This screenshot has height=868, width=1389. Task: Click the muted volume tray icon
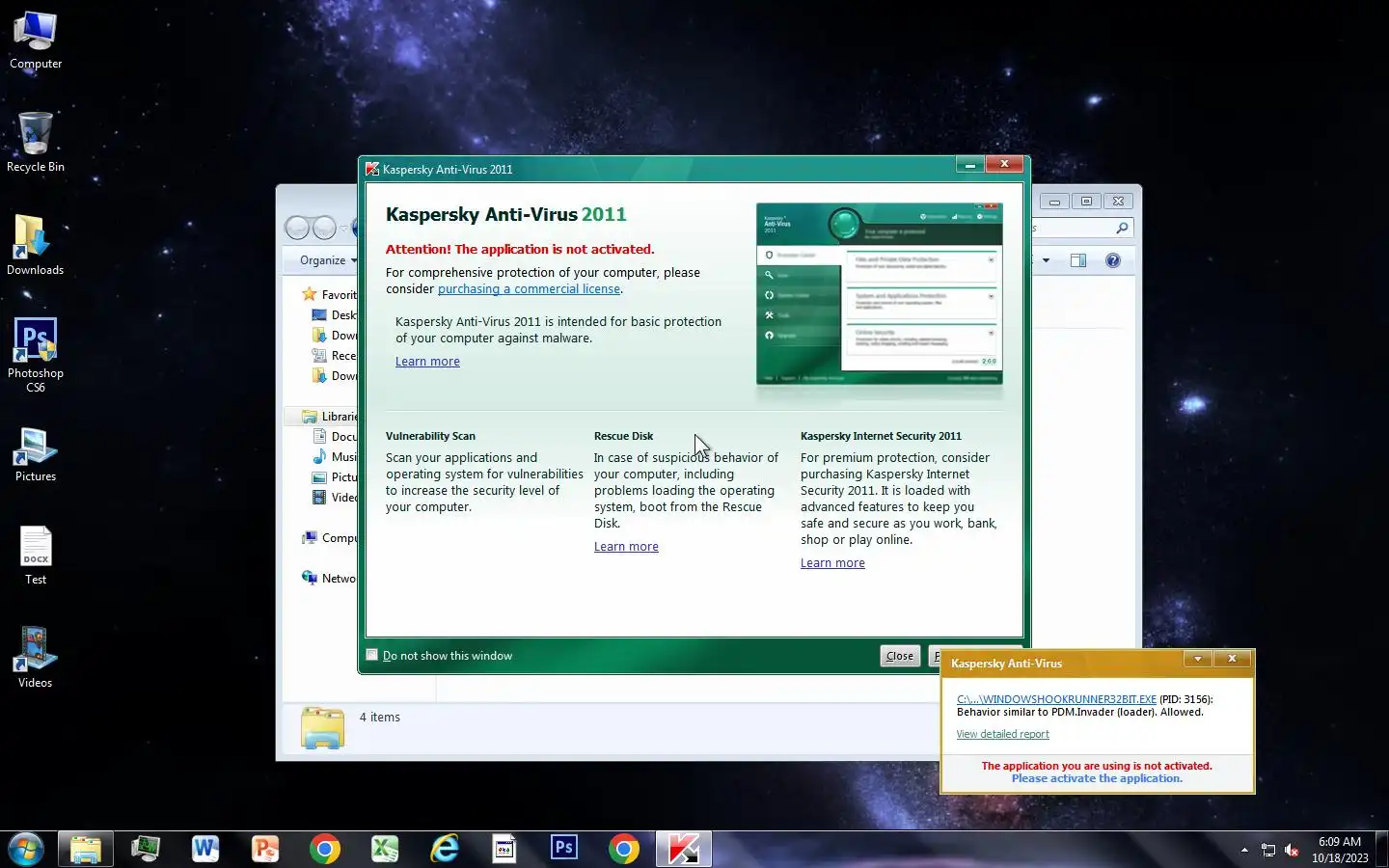(x=1292, y=850)
